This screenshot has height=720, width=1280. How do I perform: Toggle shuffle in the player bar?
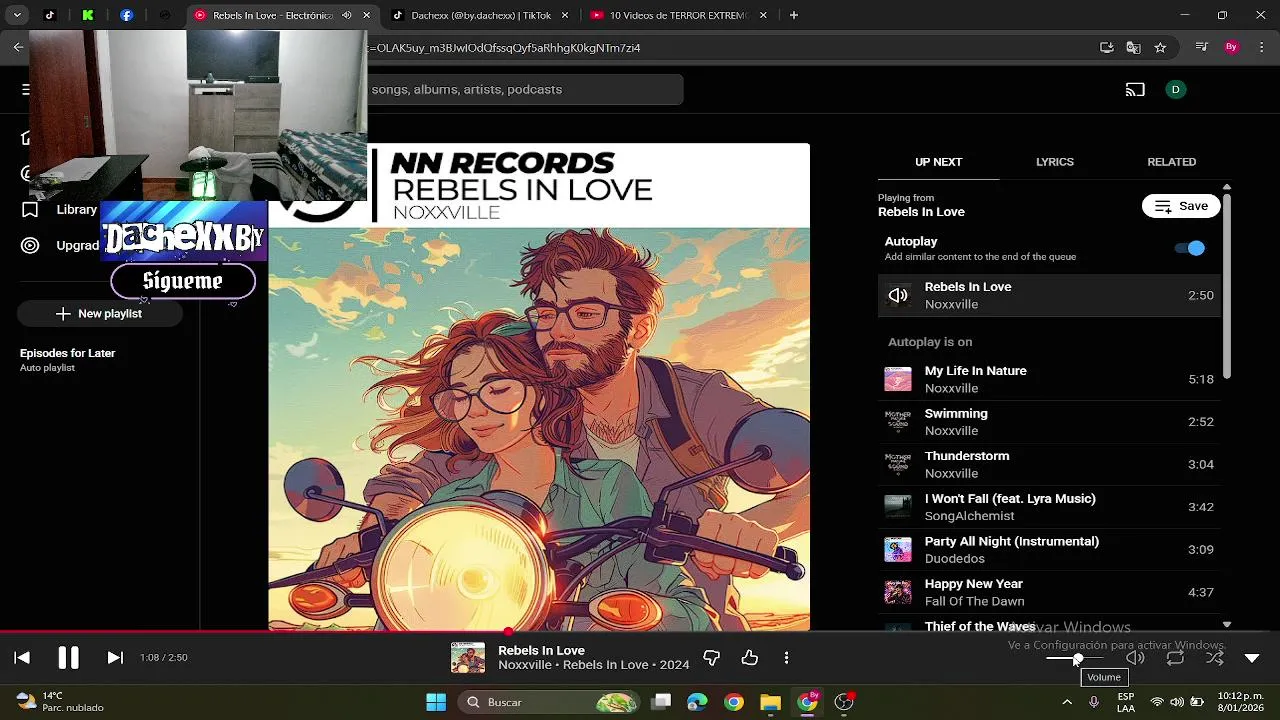[1214, 657]
